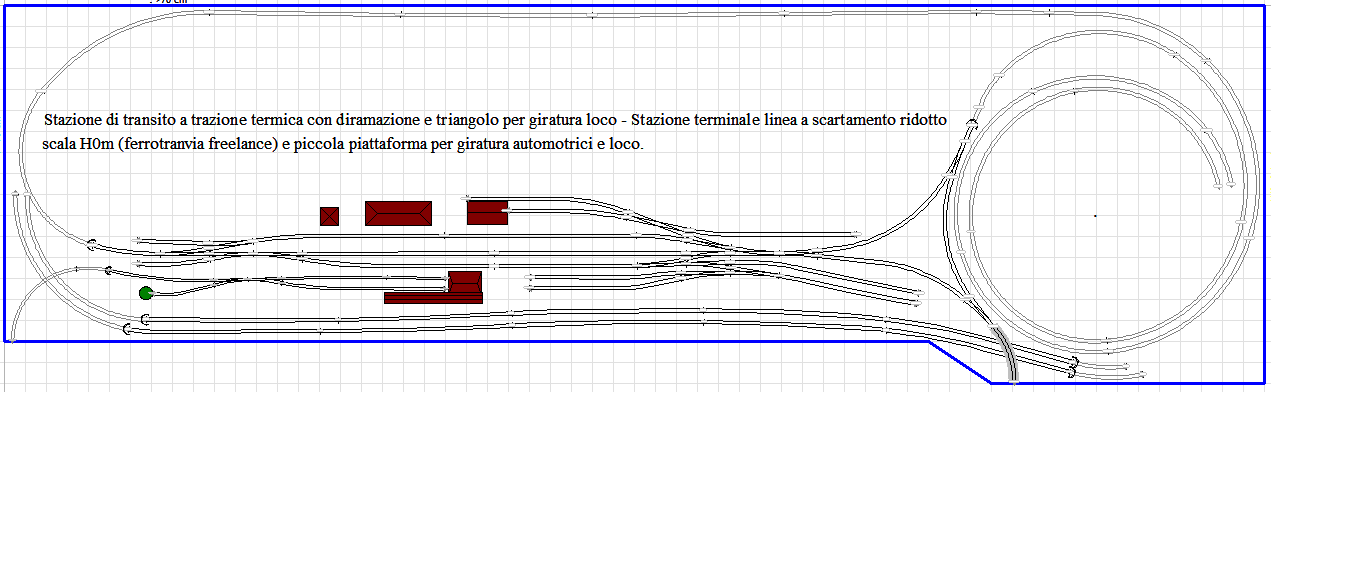Click the small square shed building
The width and height of the screenshot is (1360, 576).
click(329, 215)
